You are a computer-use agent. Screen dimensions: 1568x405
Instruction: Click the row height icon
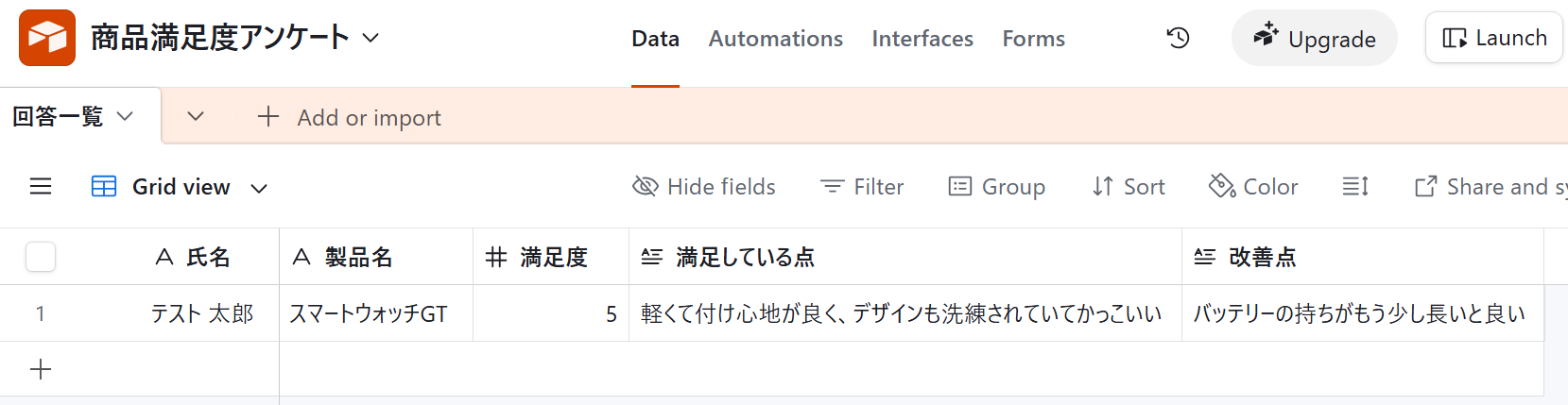coord(1355,187)
